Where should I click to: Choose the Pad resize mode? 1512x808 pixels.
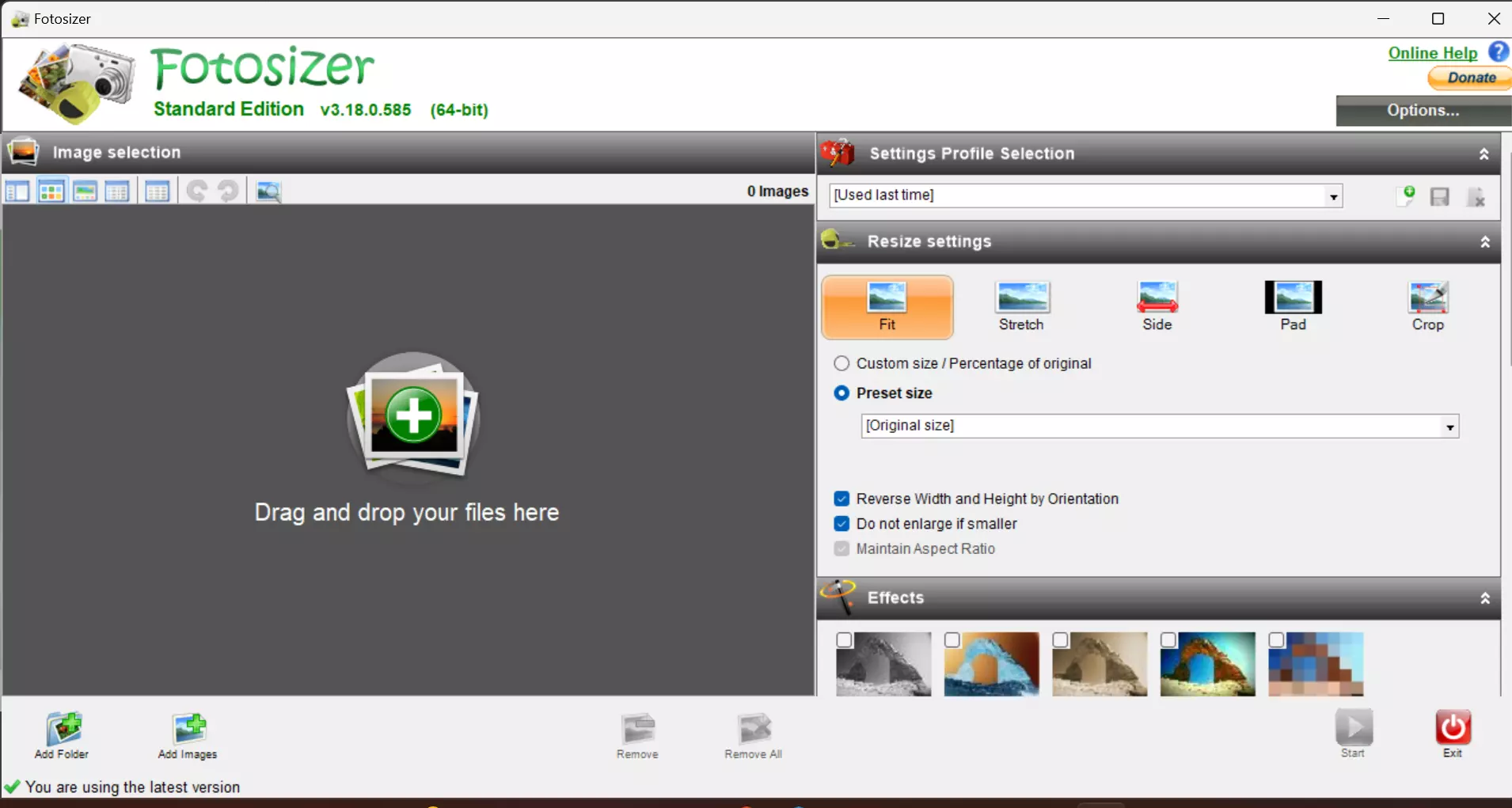point(1293,307)
